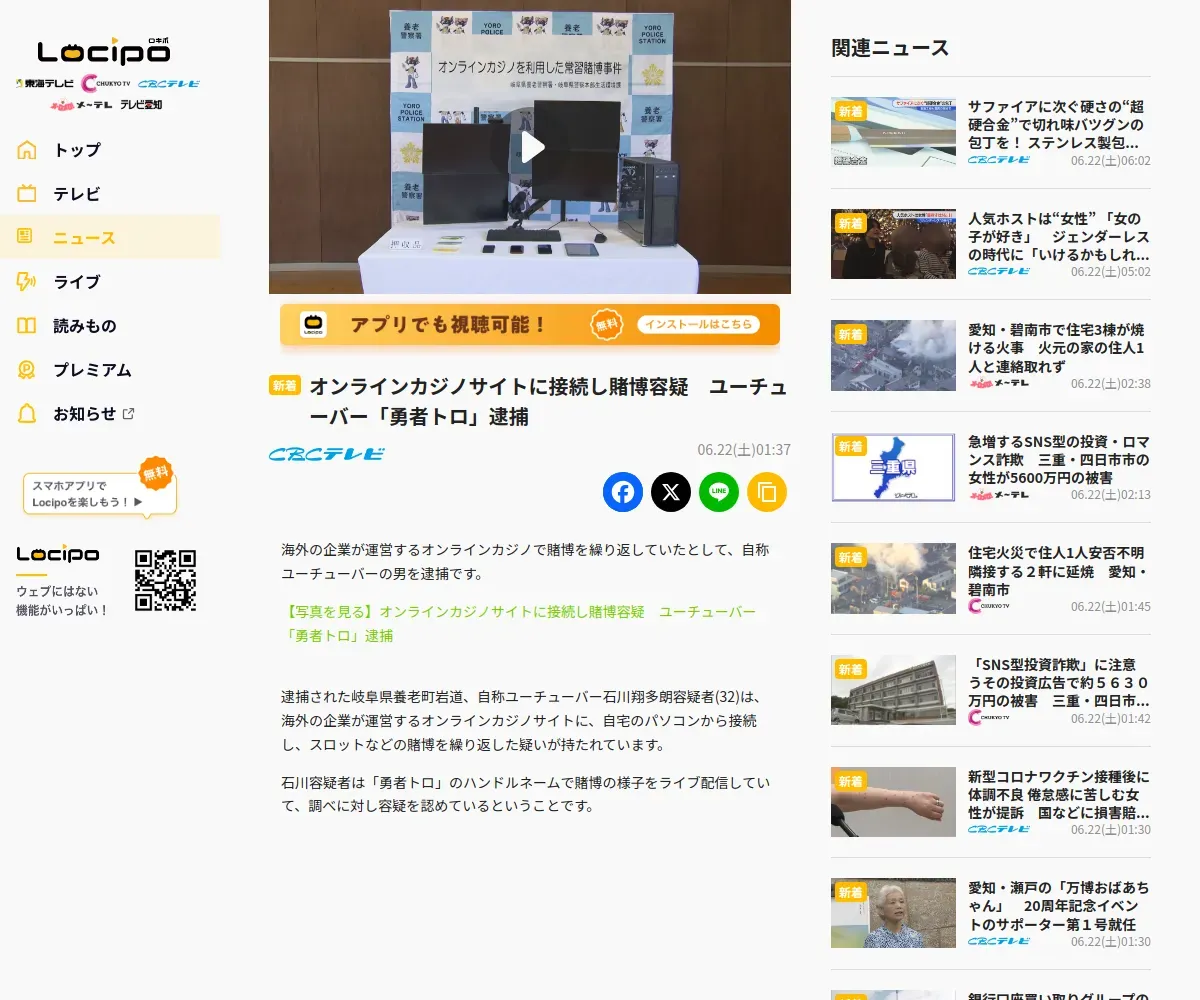
Task: Open the 愛知・碧南市で住宅3棟 fire article
Action: click(x=1059, y=348)
